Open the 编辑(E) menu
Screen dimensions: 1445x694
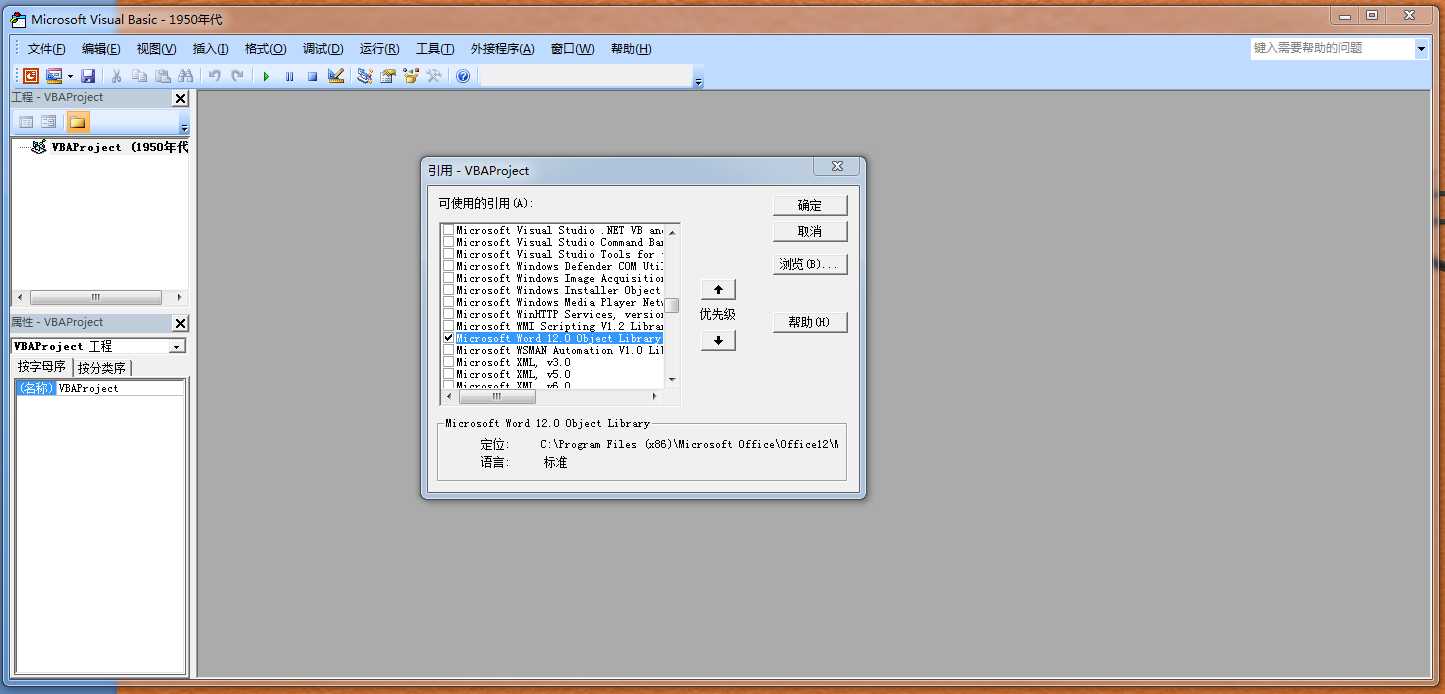click(x=101, y=49)
